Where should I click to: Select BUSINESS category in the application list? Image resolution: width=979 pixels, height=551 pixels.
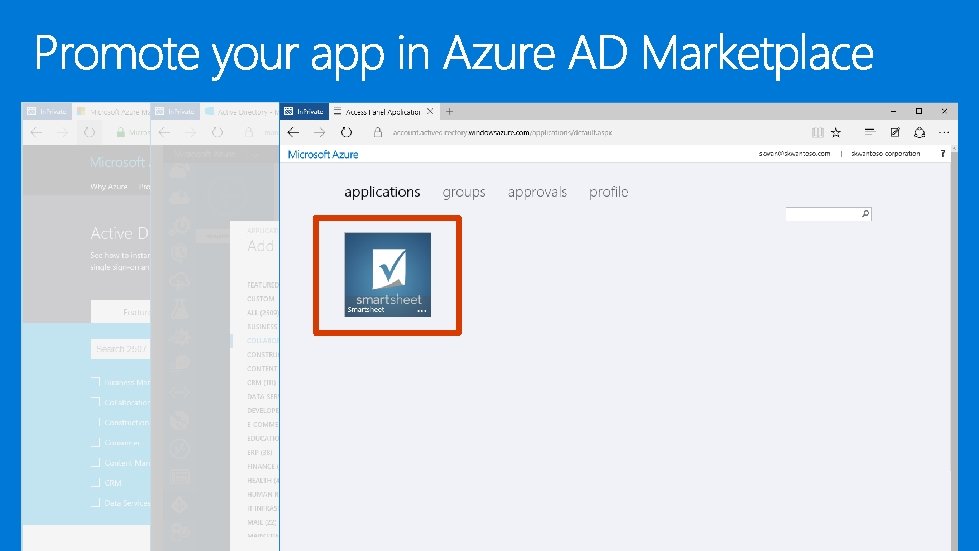click(x=262, y=326)
